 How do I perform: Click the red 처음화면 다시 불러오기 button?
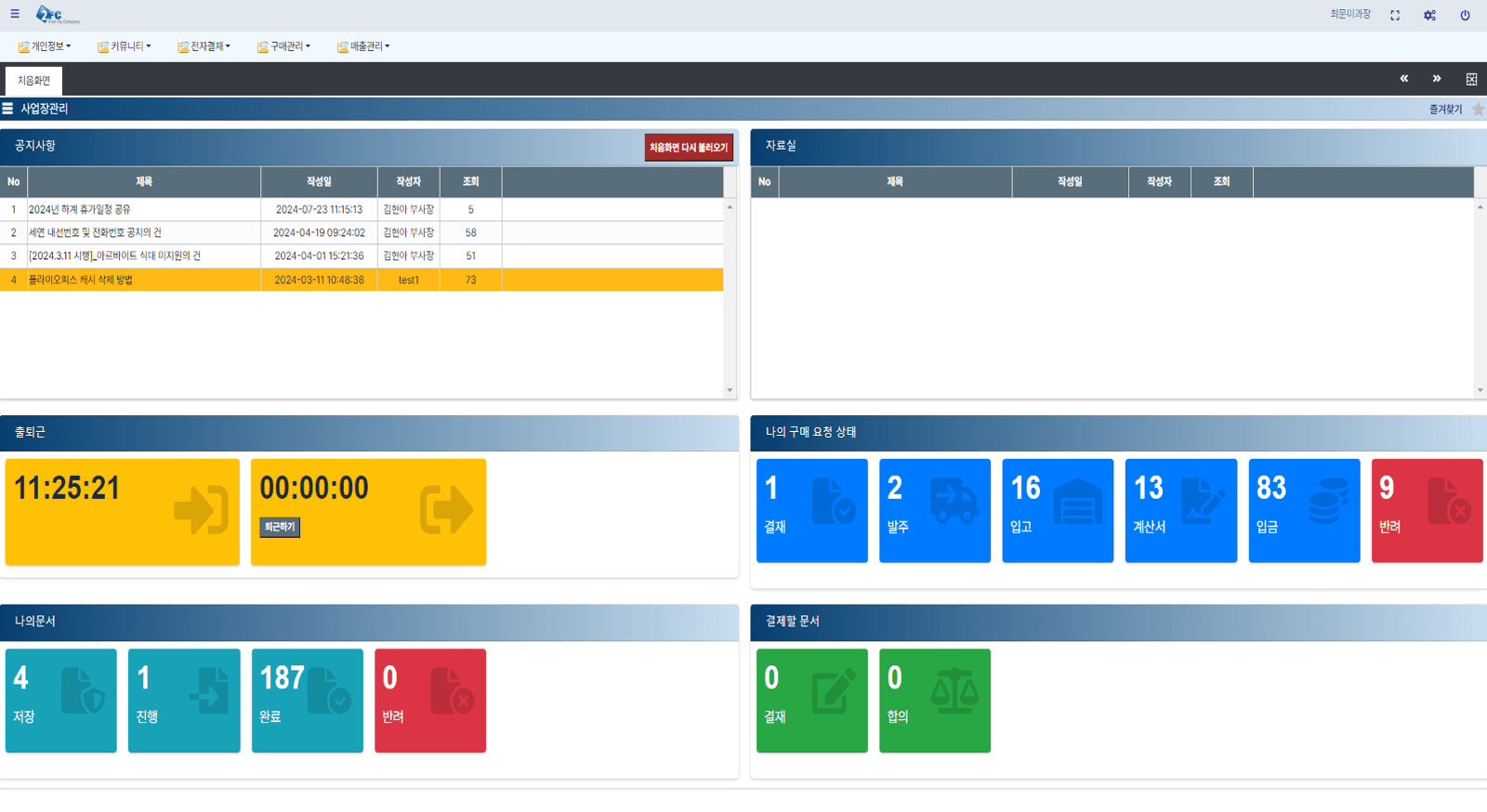(689, 148)
